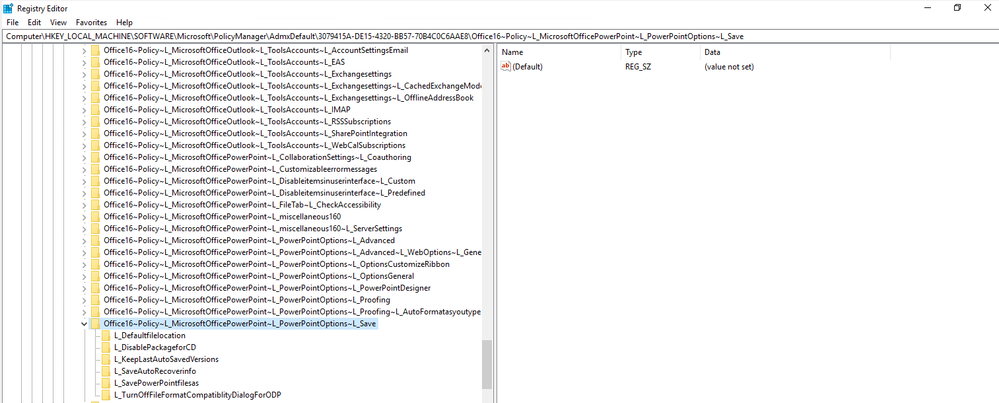Select the L_KeepLastAutoSavedVersions subkey
The image size is (999, 403).
tap(166, 360)
